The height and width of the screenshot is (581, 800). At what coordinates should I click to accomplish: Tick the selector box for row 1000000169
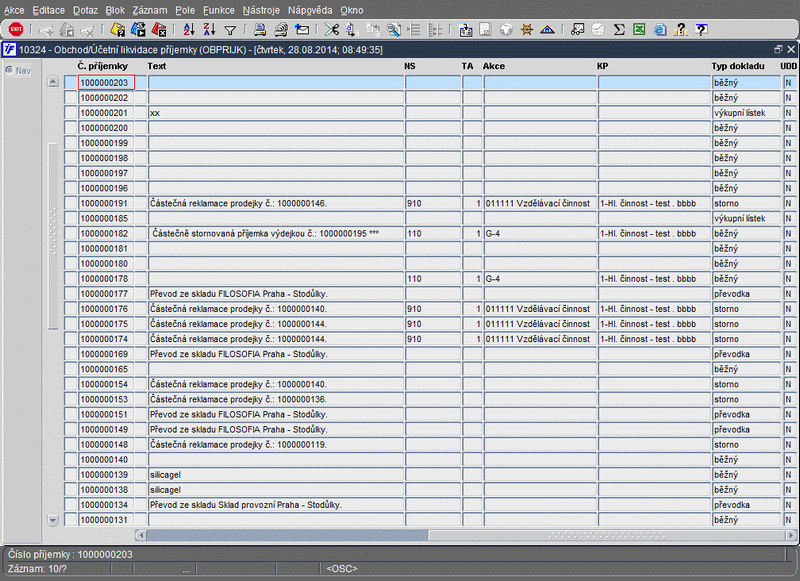[70, 353]
